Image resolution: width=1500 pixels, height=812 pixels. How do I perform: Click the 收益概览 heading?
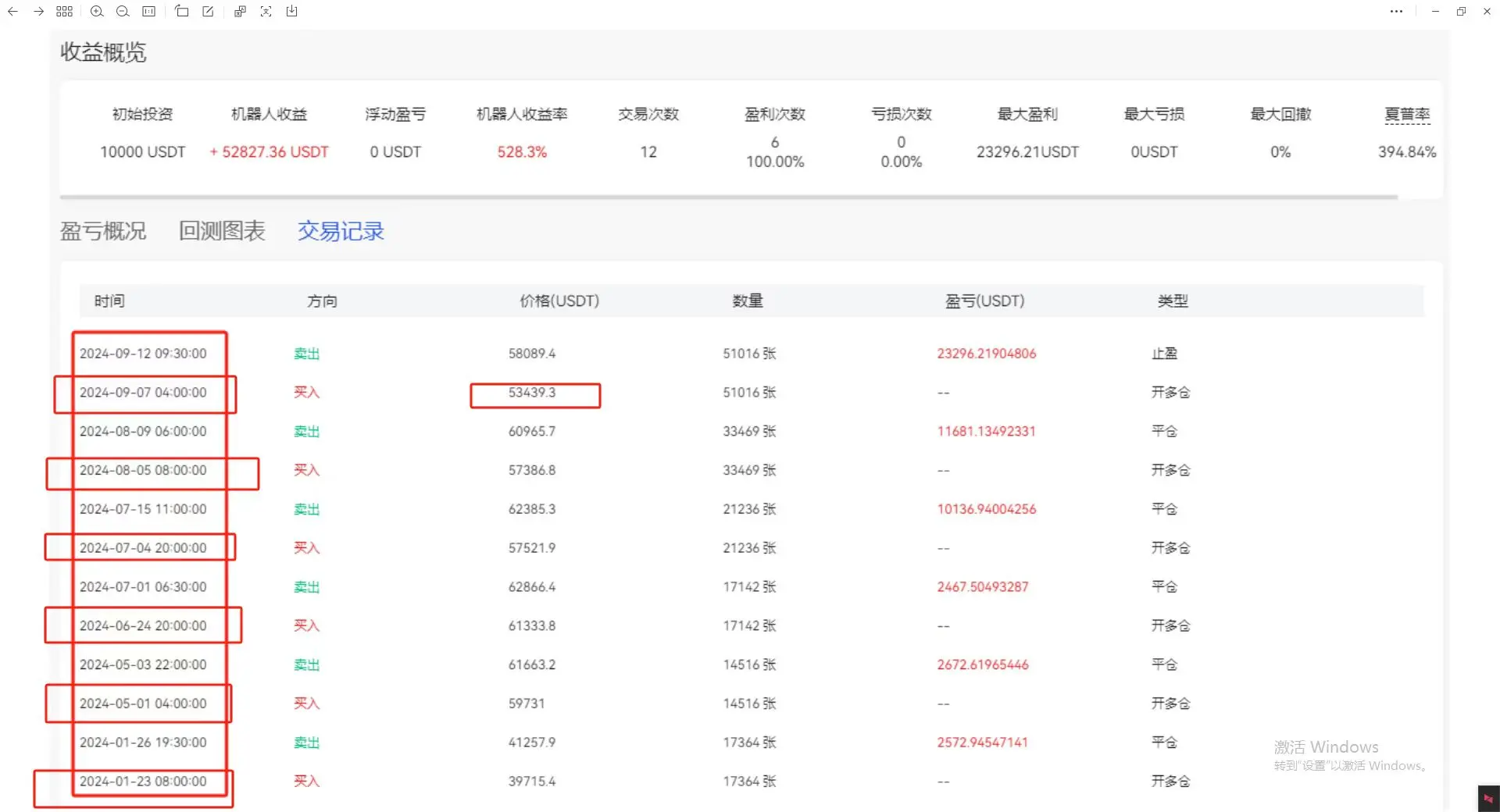(x=103, y=52)
